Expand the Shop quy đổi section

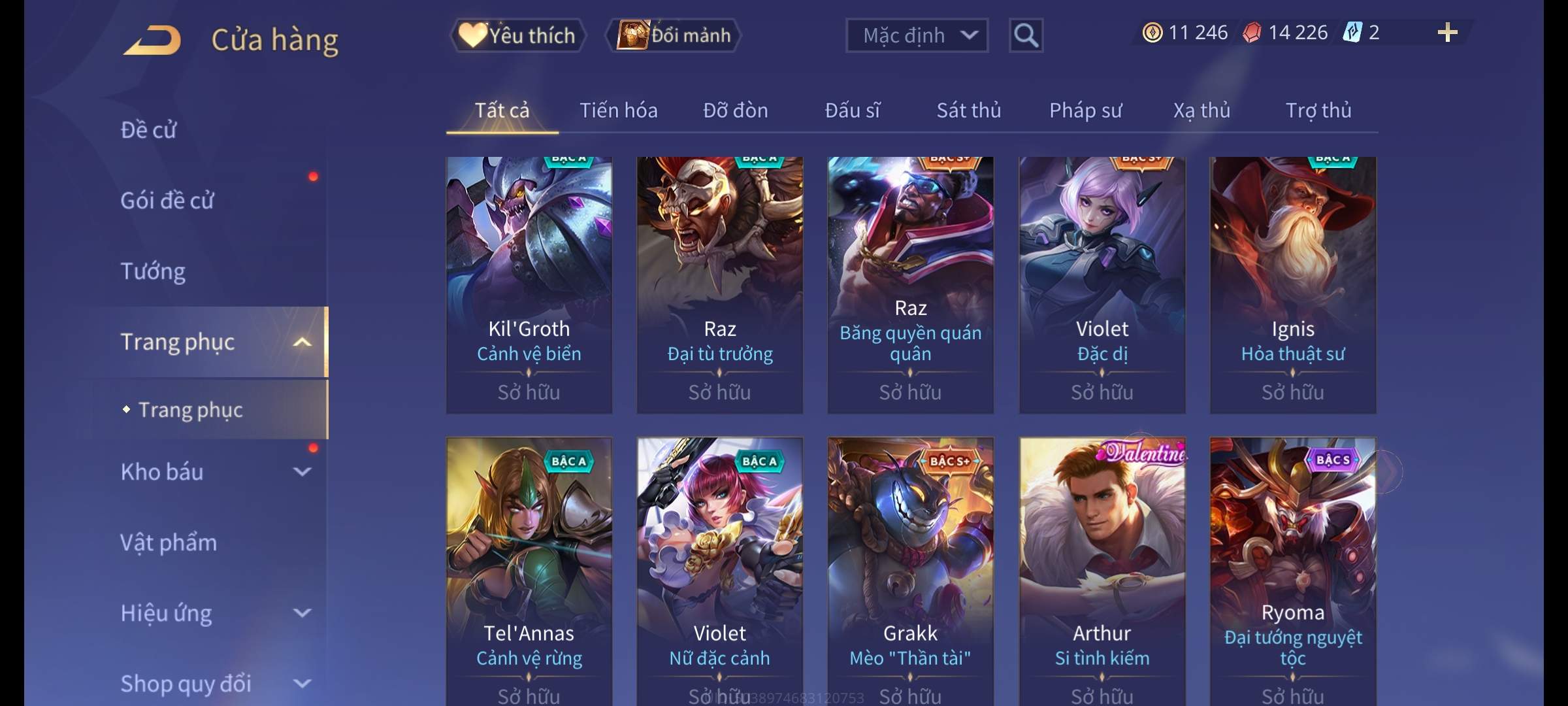point(302,683)
